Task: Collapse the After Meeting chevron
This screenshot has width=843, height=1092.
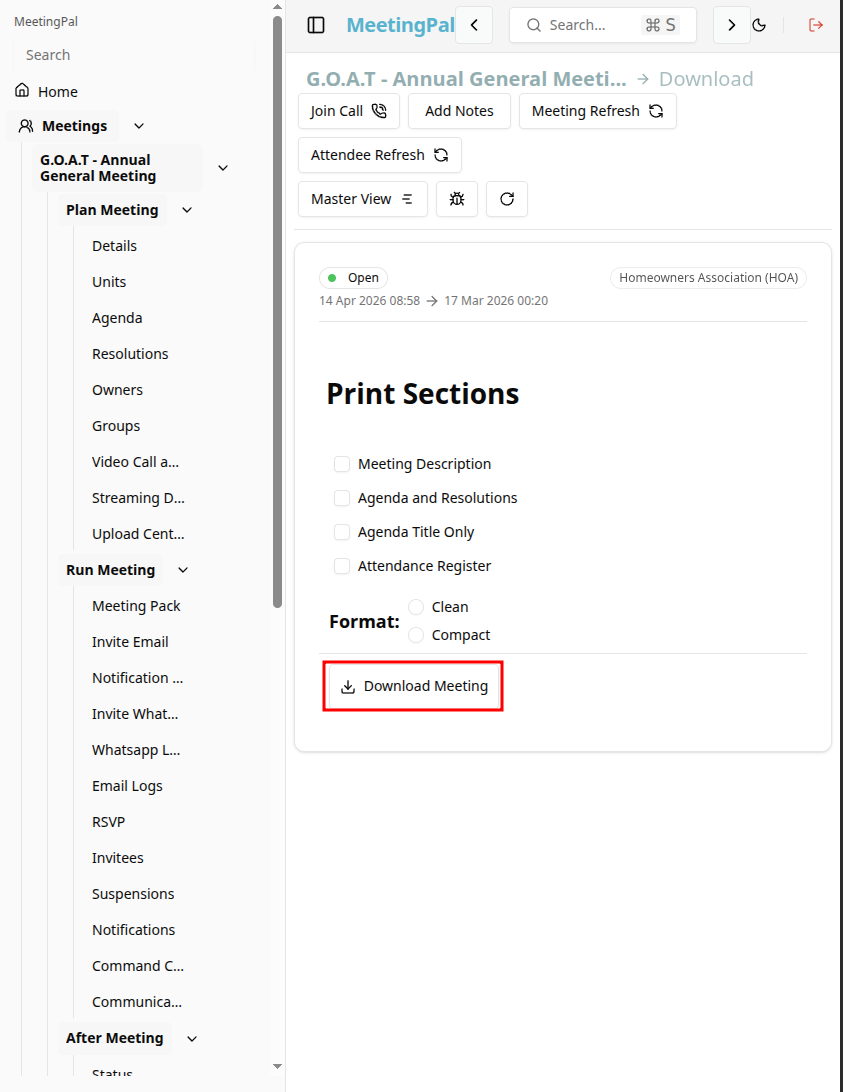Action: [x=192, y=1038]
